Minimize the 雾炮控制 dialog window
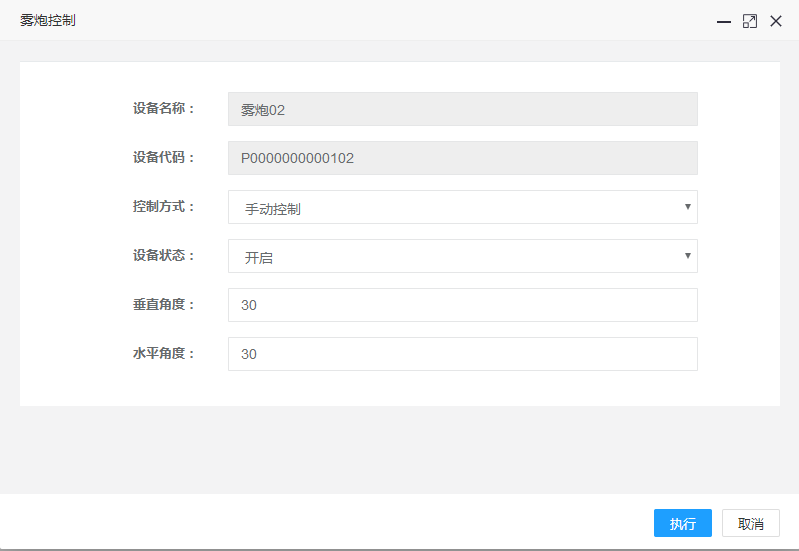 (724, 21)
